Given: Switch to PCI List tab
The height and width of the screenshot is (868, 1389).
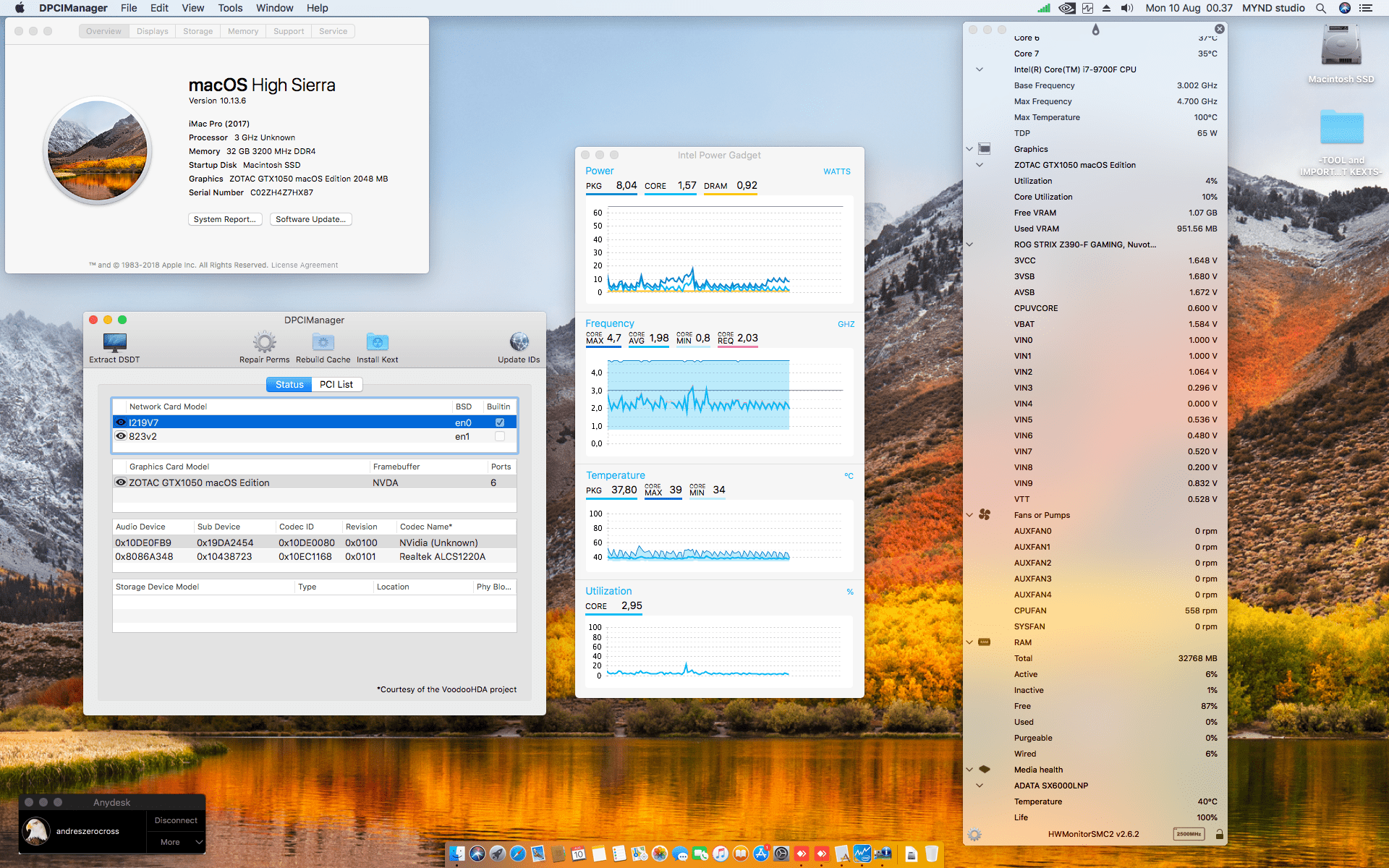Looking at the screenshot, I should point(336,384).
